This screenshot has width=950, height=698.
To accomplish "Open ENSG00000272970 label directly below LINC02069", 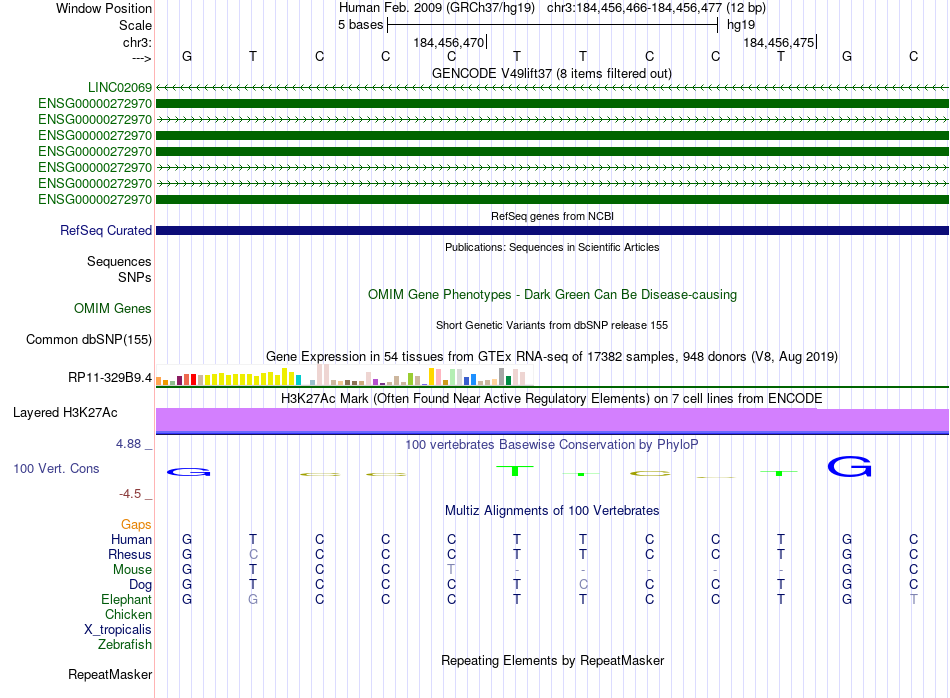I will click(95, 104).
